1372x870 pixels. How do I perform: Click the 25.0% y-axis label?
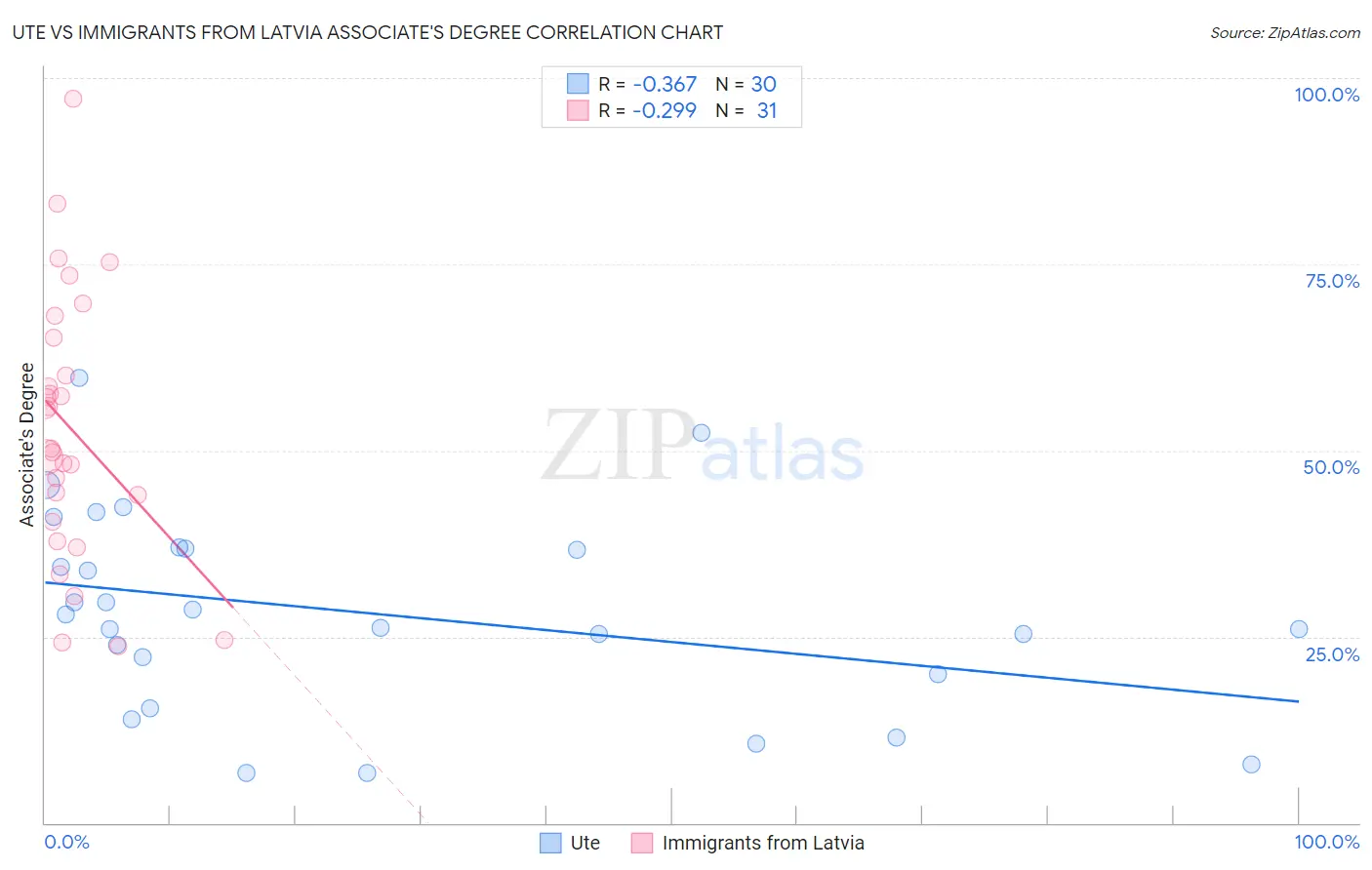1332,654
